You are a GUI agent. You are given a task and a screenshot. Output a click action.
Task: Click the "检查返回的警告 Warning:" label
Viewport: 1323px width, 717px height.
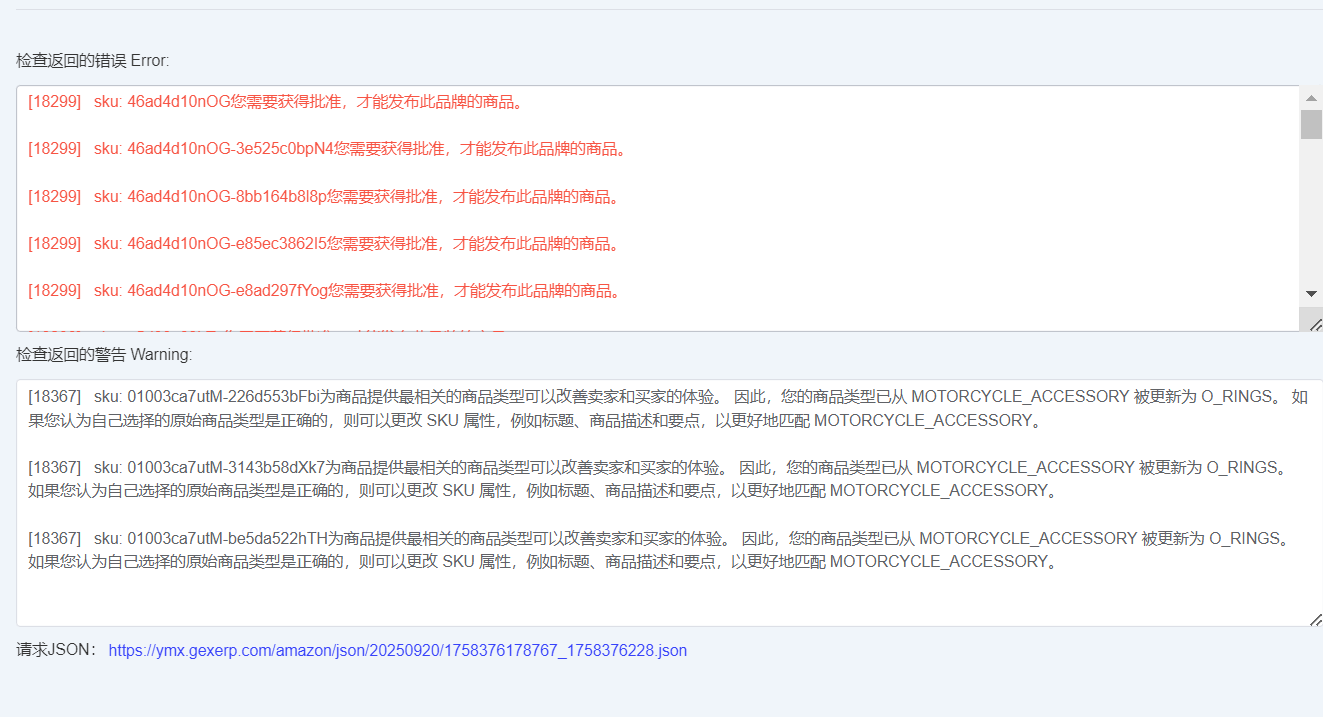(x=104, y=355)
